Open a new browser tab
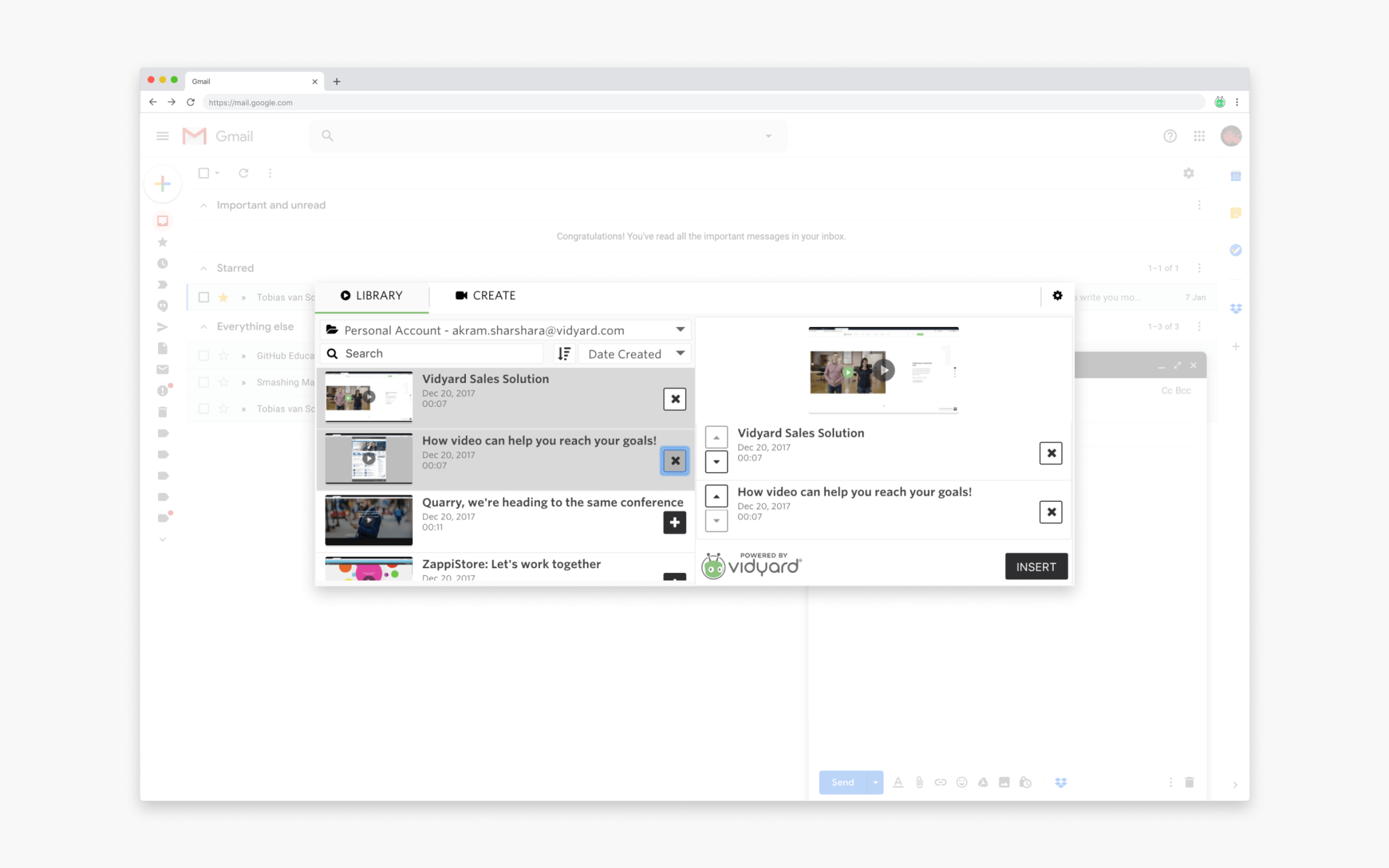 click(x=336, y=81)
